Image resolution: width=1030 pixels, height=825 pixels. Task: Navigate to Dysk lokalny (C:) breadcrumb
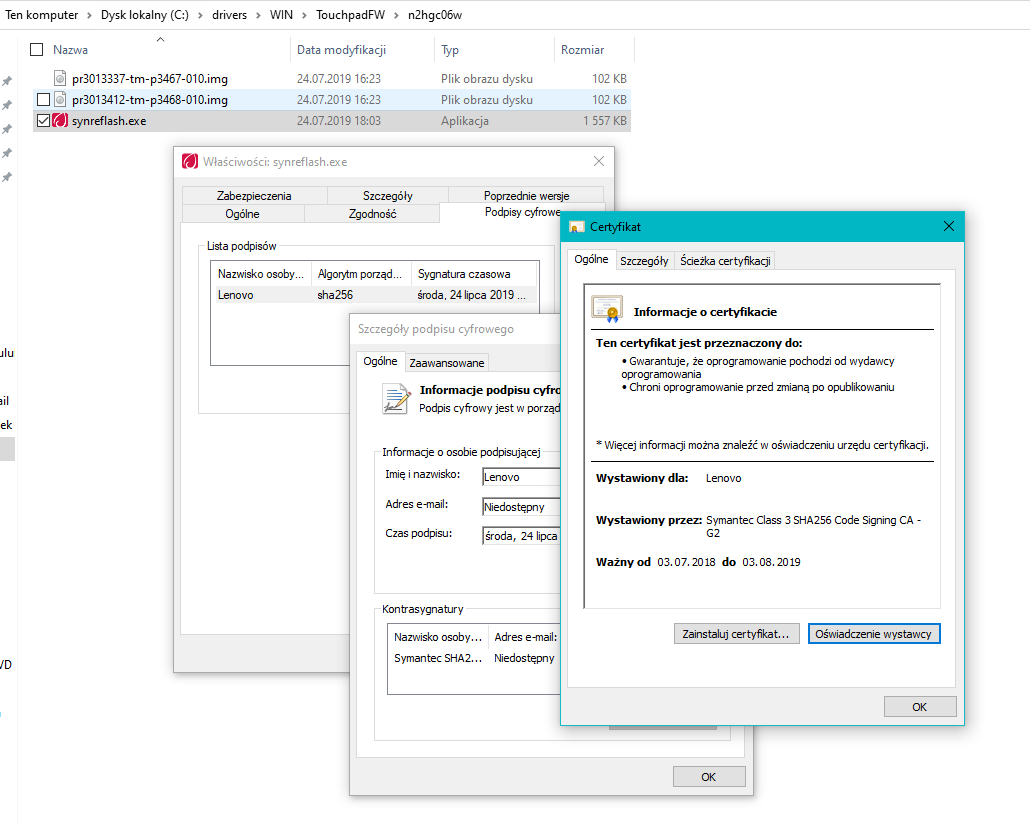pyautogui.click(x=145, y=15)
